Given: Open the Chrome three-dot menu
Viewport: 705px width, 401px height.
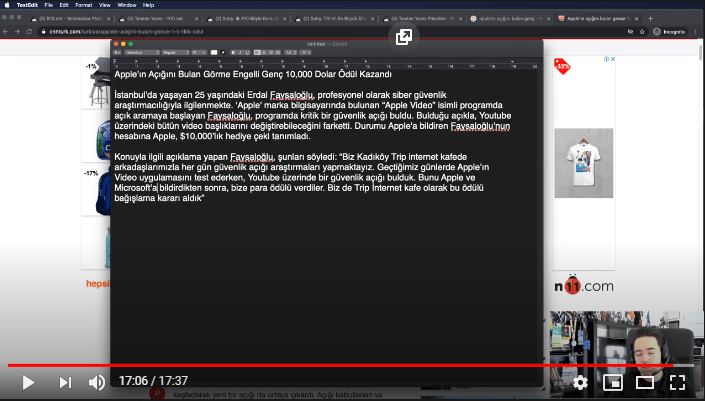Looking at the screenshot, I should [x=696, y=32].
